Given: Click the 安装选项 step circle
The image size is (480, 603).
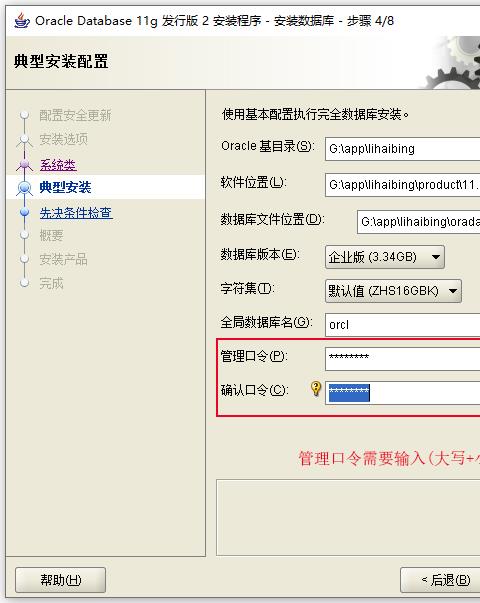Looking at the screenshot, I should point(25,139).
